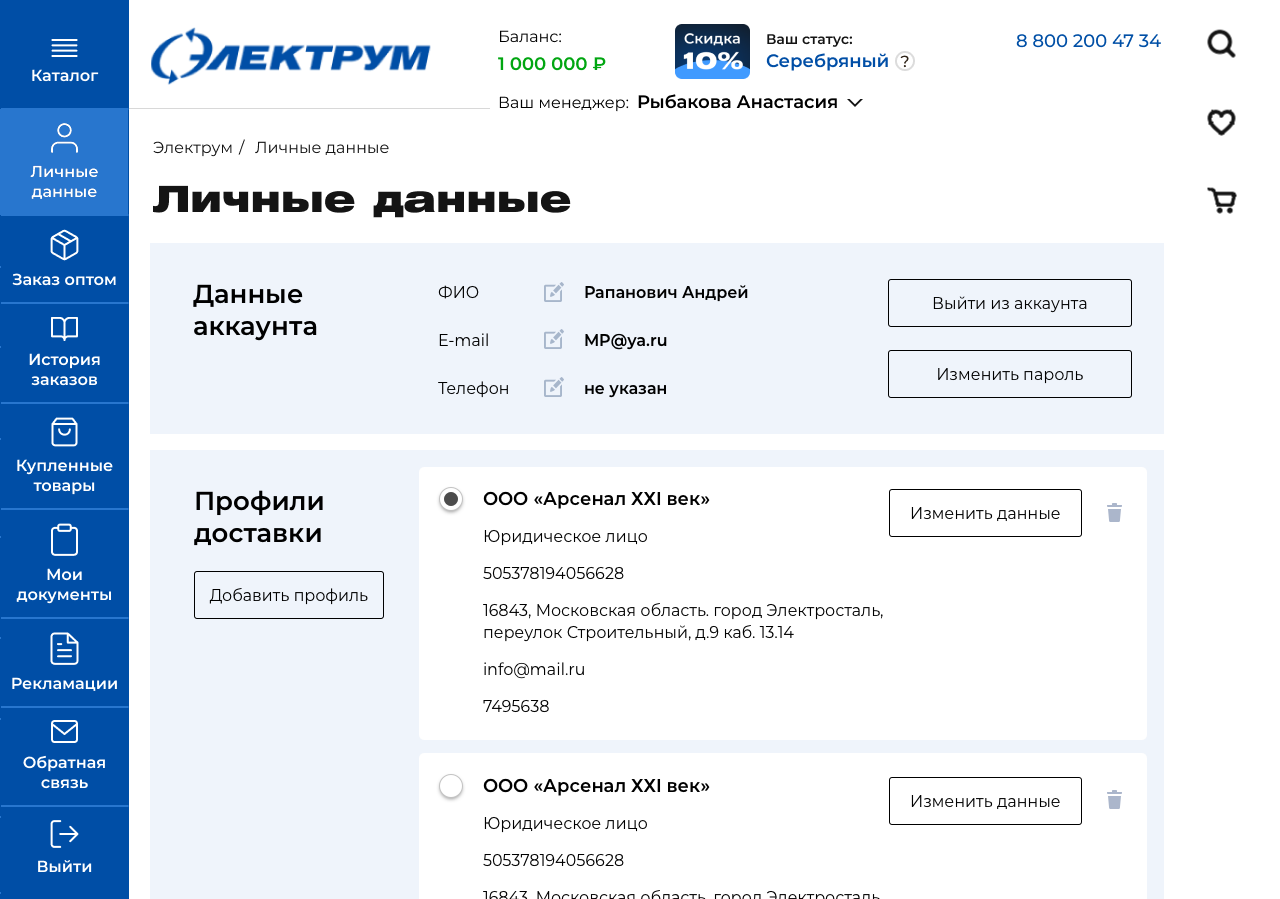Click the E-mail edit pencil icon

pyautogui.click(x=554, y=340)
